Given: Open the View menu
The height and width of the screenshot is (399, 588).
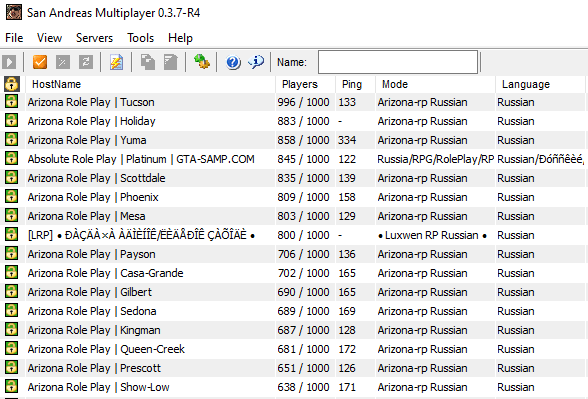Looking at the screenshot, I should click(49, 38).
